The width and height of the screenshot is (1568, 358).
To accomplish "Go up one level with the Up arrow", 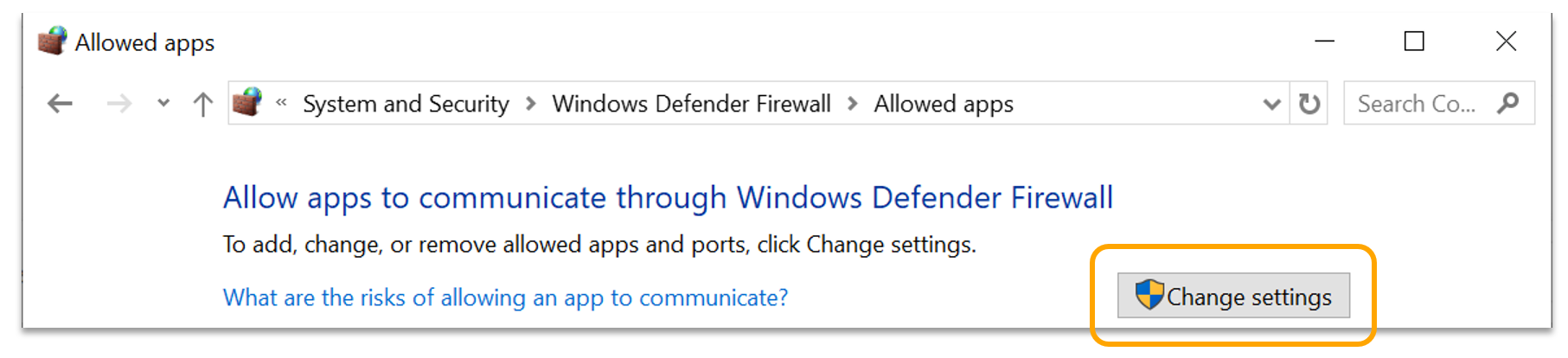I will (203, 104).
